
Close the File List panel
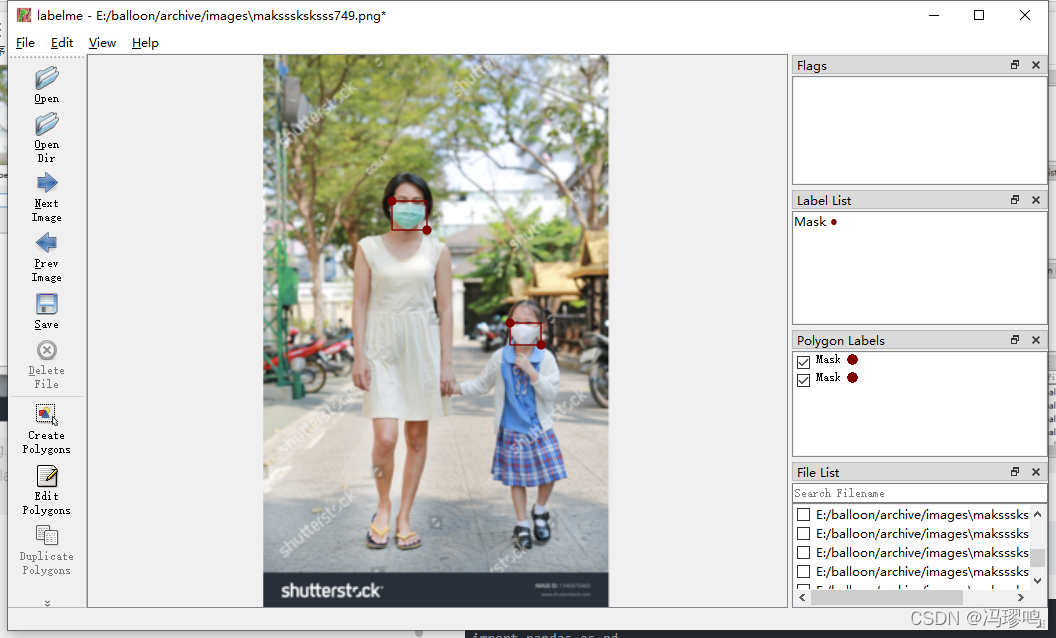pos(1036,472)
